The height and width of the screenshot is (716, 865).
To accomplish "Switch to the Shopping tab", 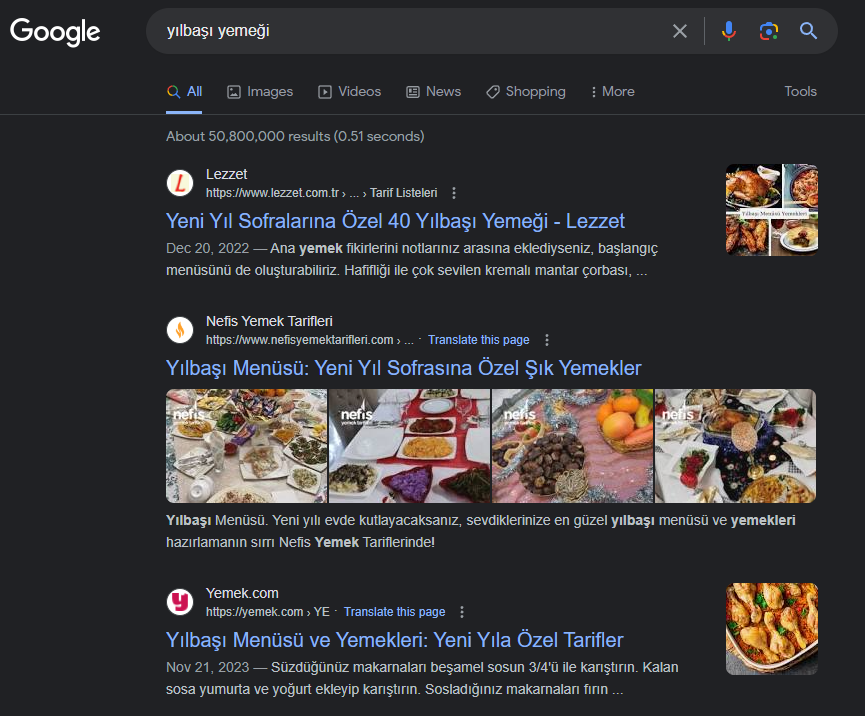I will click(x=525, y=92).
